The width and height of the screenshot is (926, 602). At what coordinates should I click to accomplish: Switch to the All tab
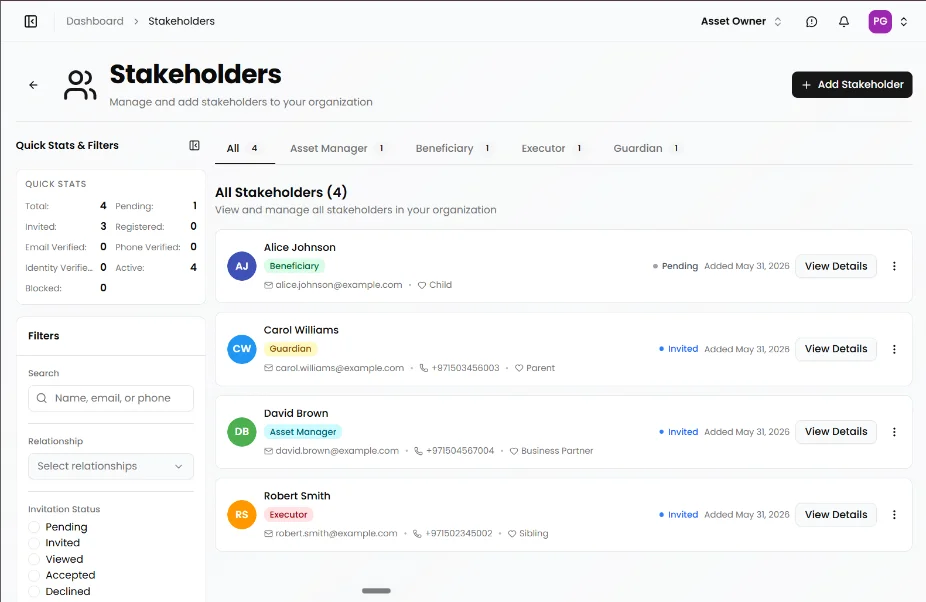click(244, 148)
